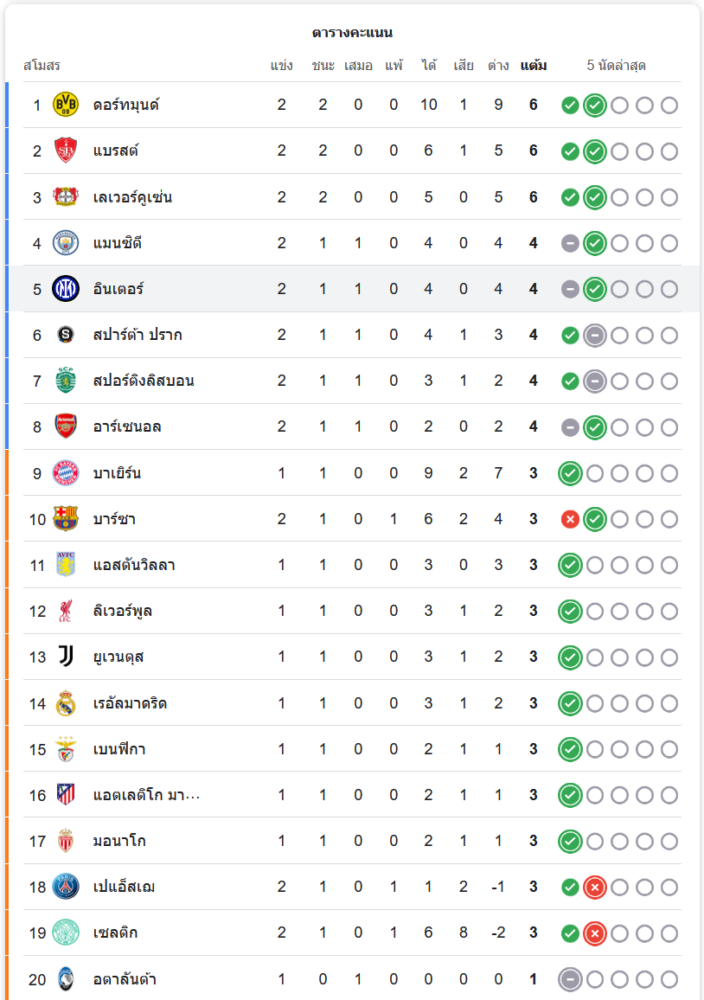Open the แอสตันวิลลา team link
This screenshot has width=704, height=1000.
pyautogui.click(x=134, y=565)
